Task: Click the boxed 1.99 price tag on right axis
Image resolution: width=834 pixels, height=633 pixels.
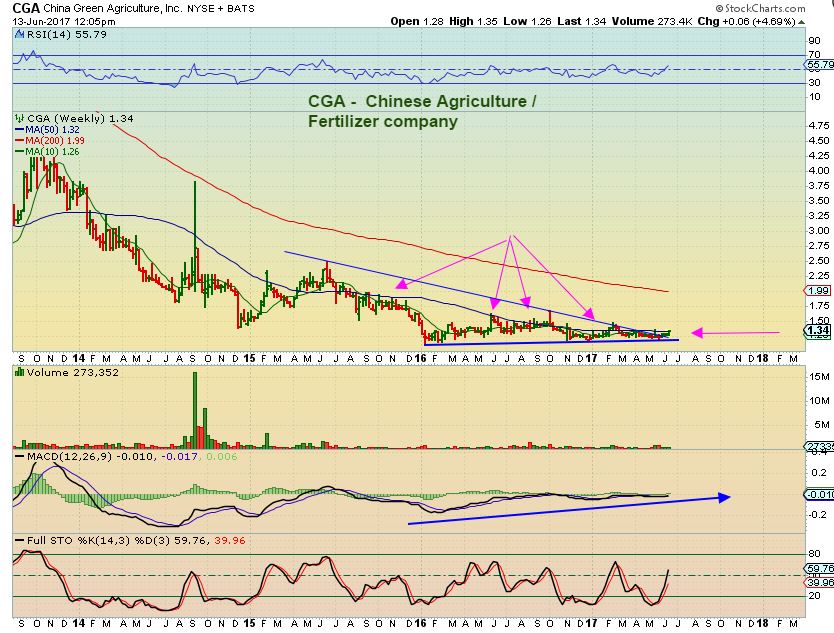Action: coord(818,290)
